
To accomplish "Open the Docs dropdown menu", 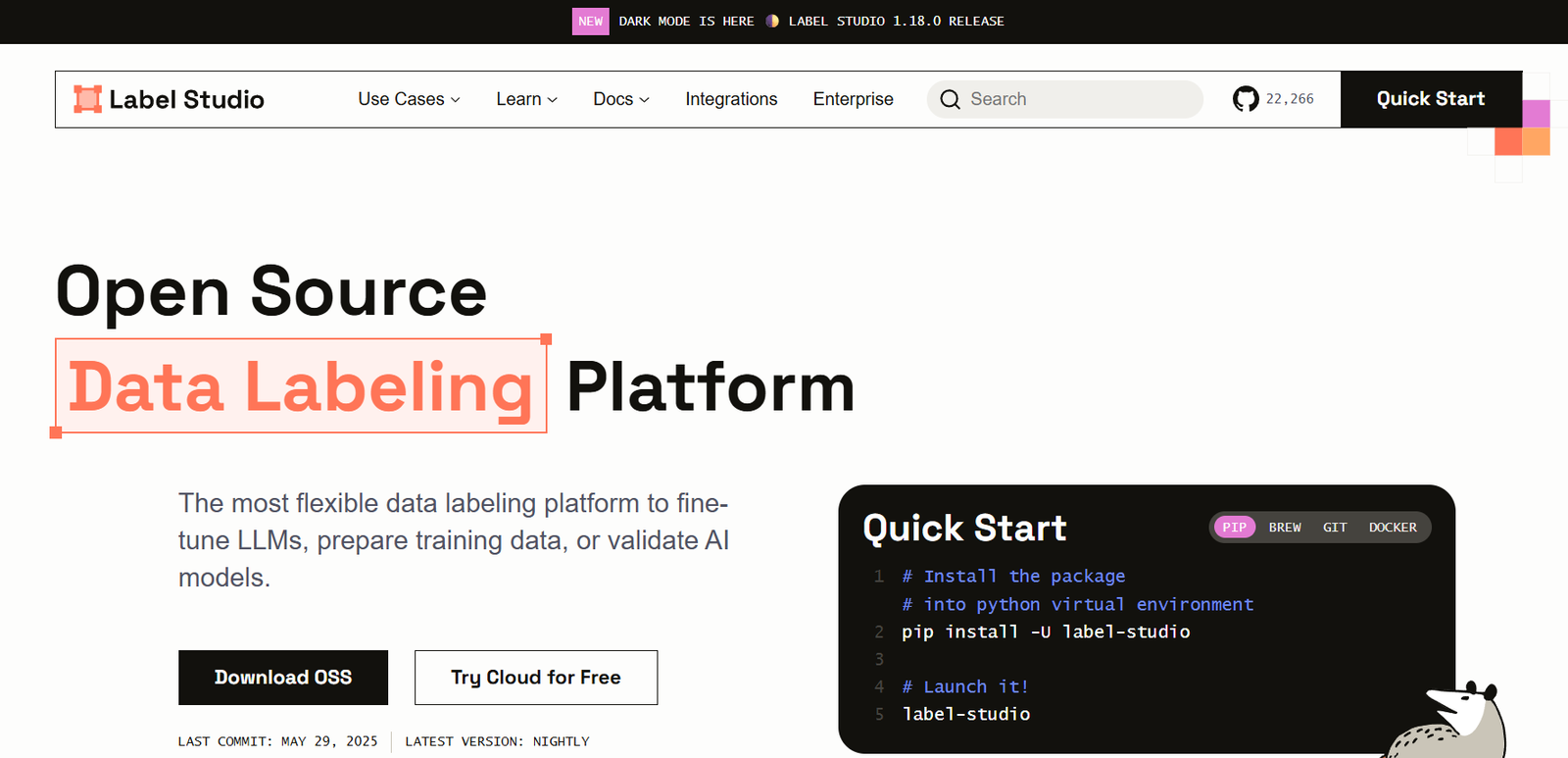I will [620, 99].
